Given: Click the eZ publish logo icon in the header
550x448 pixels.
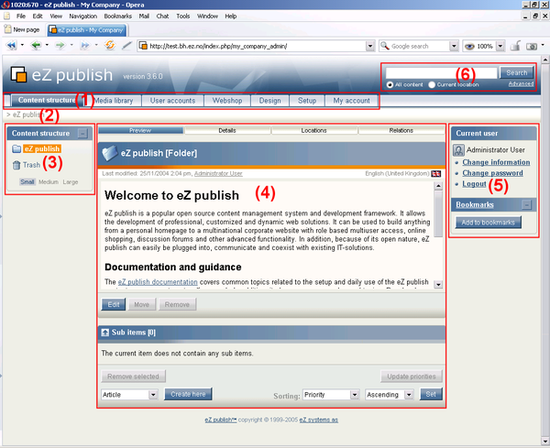Looking at the screenshot, I should point(19,74).
